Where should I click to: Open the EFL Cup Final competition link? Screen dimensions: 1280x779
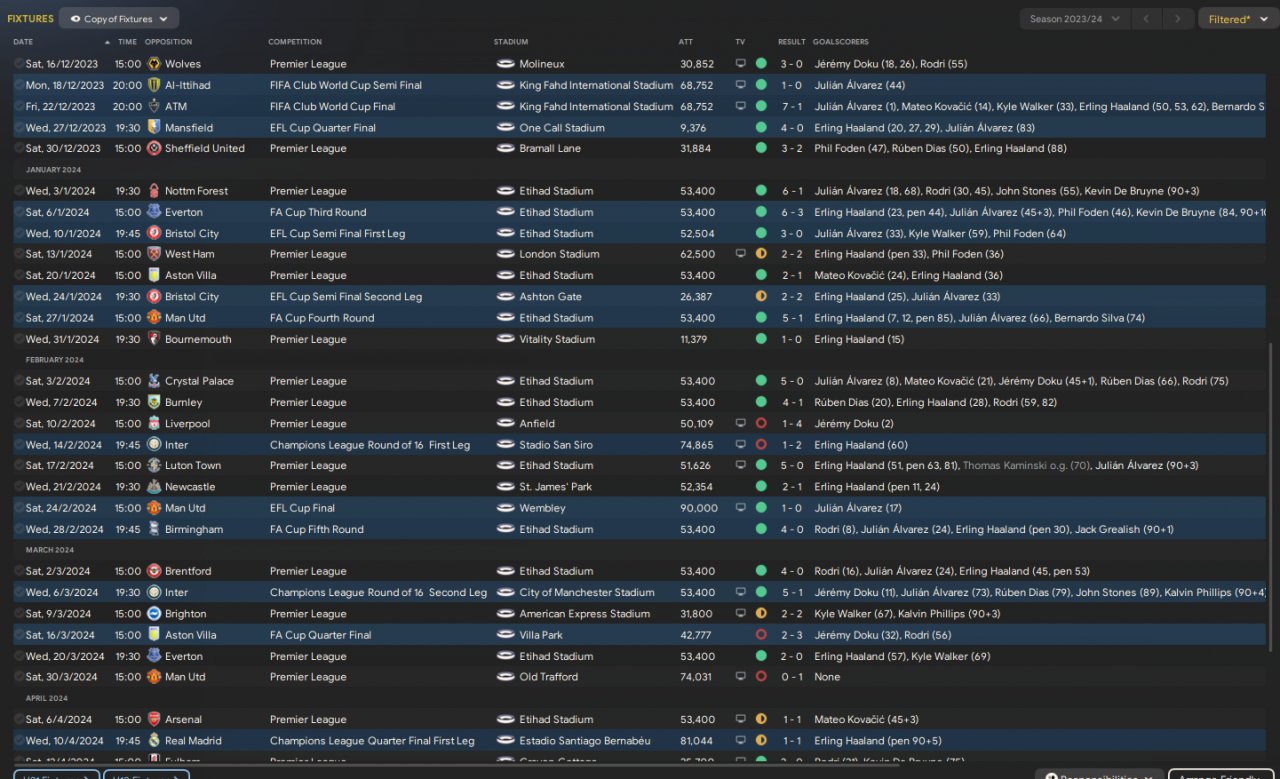pyautogui.click(x=302, y=508)
